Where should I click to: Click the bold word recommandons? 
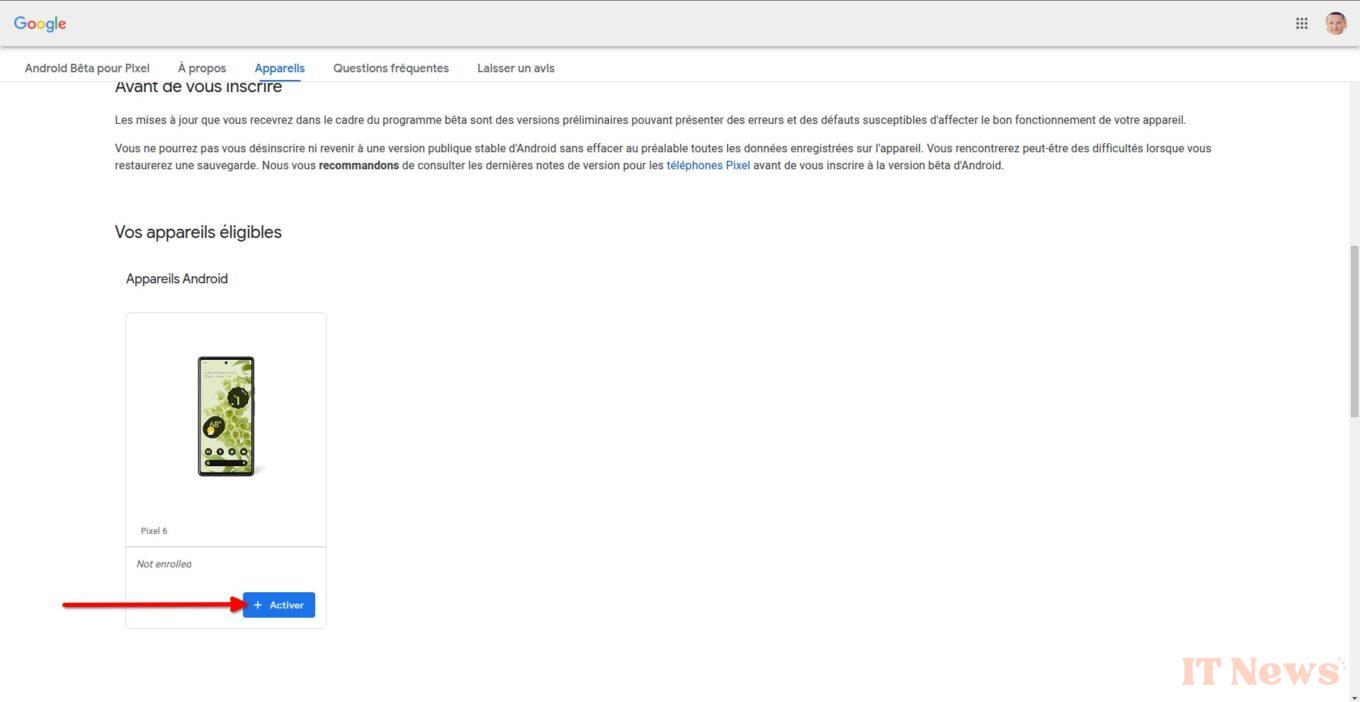358,166
